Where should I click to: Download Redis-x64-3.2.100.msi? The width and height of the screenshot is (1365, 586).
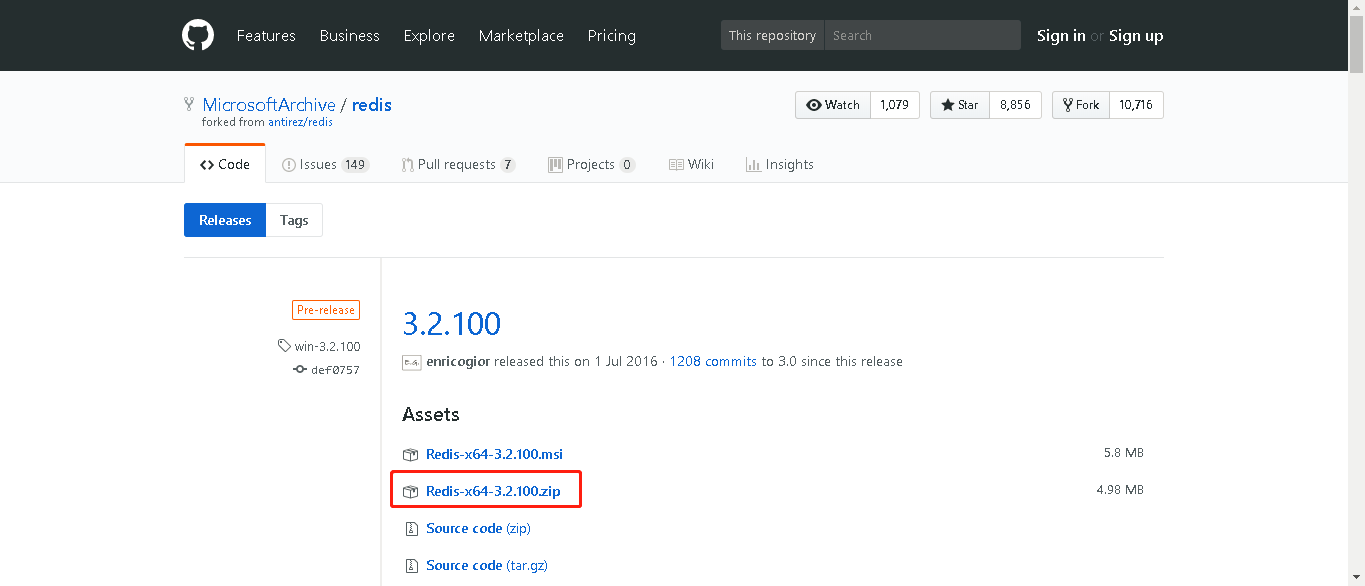click(494, 455)
